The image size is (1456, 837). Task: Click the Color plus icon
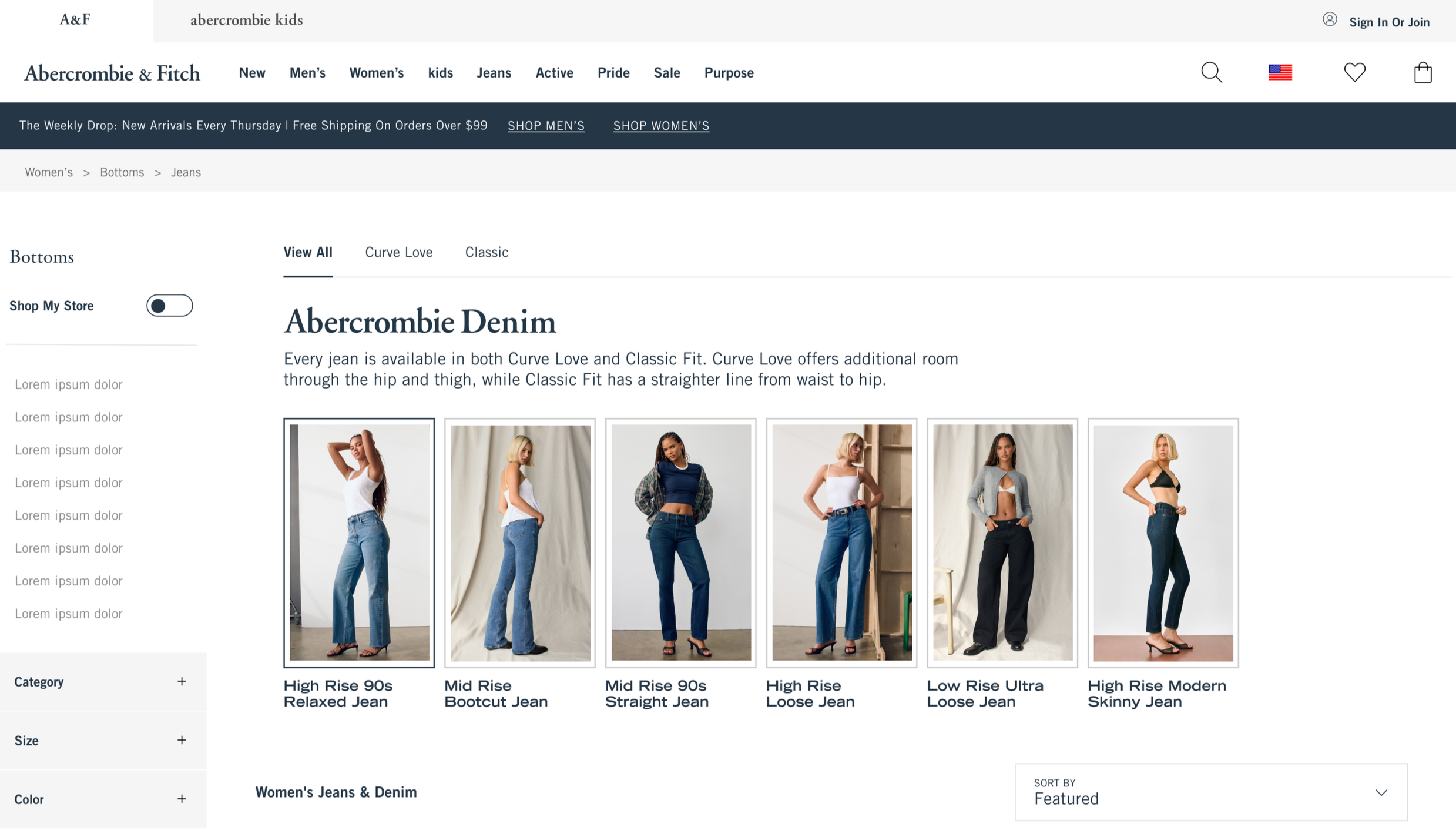coord(182,799)
